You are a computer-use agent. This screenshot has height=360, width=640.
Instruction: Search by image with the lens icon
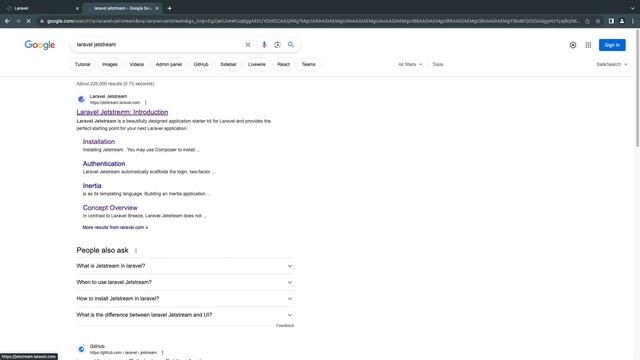[x=277, y=44]
